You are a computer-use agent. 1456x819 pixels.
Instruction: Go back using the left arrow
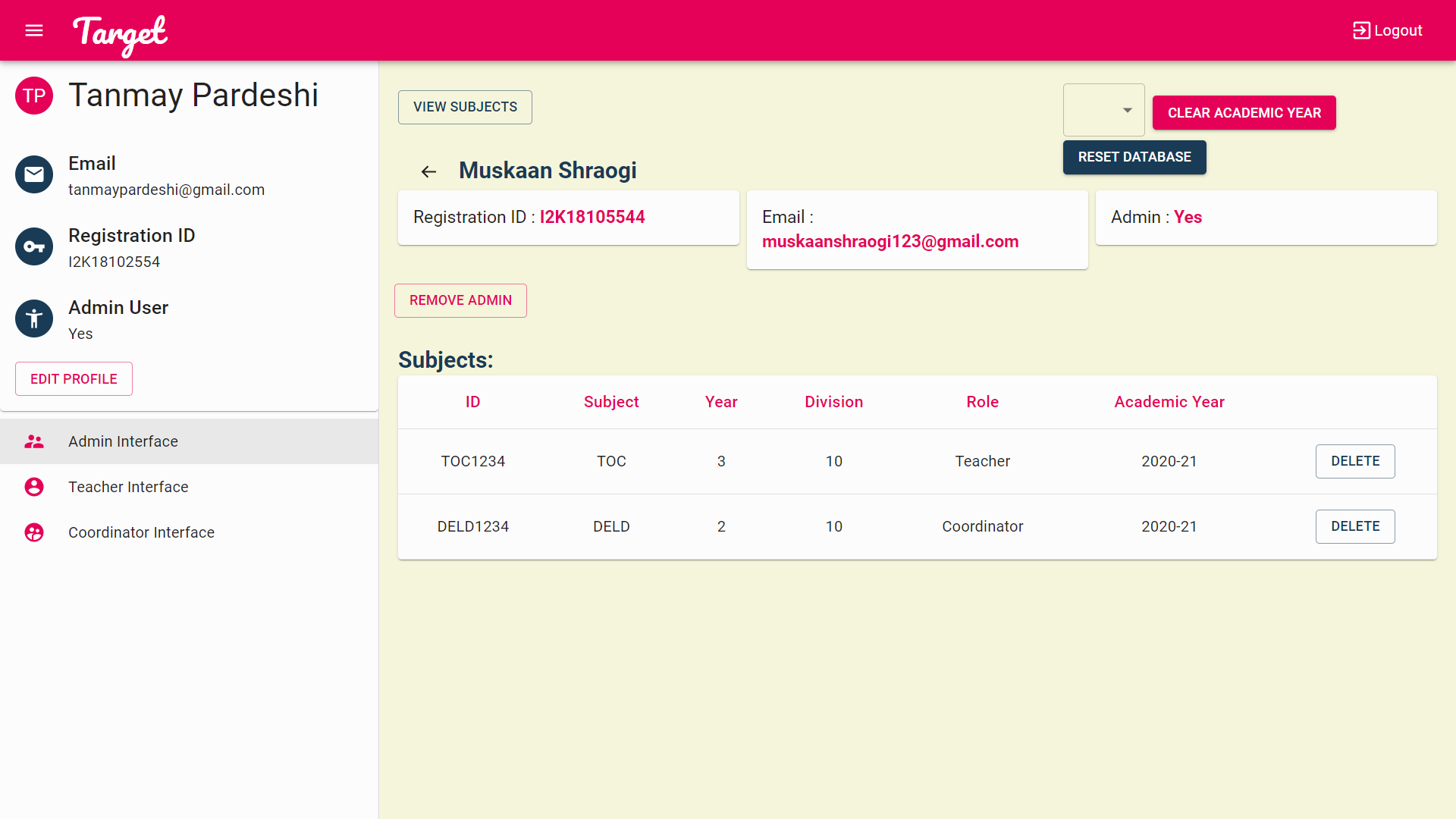(428, 171)
